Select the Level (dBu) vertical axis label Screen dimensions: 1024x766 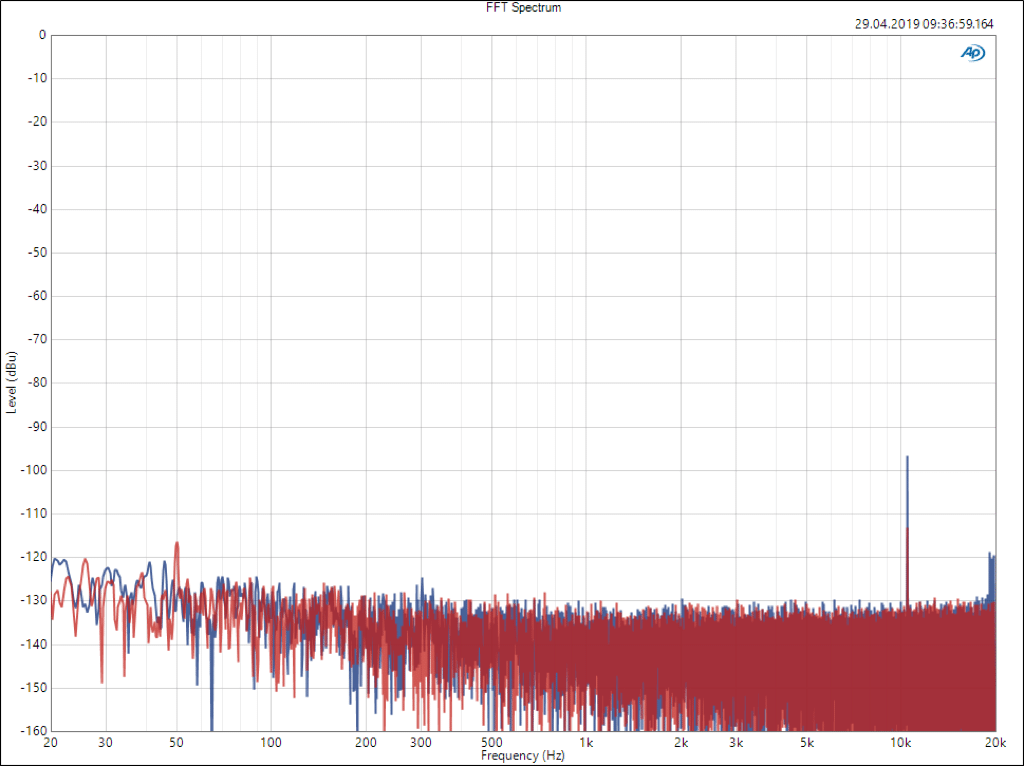(x=11, y=382)
